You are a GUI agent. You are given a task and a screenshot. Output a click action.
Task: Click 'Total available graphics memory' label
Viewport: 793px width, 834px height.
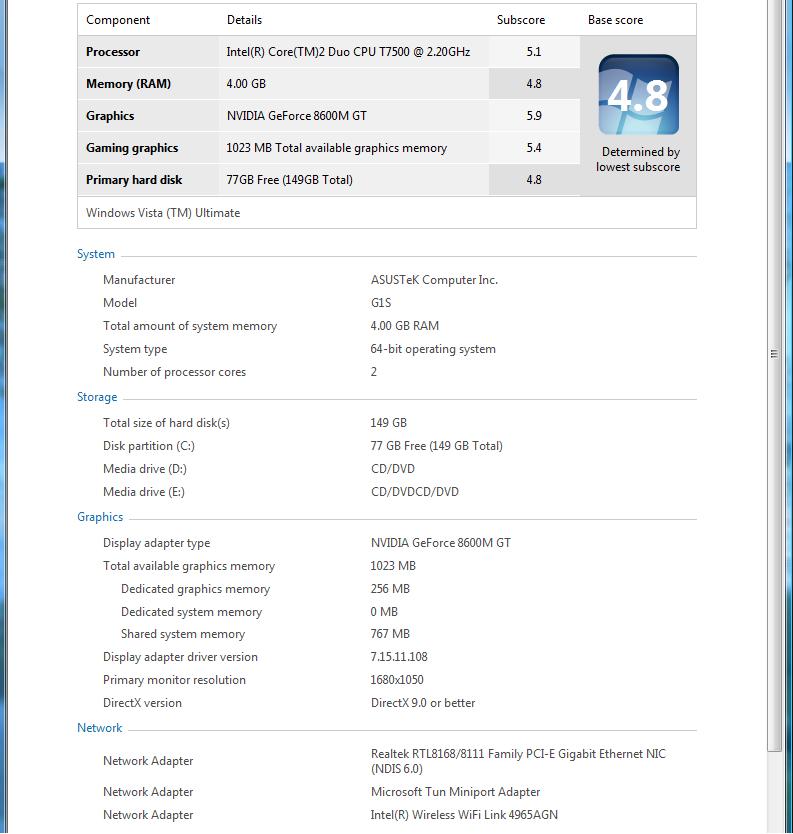tap(189, 566)
